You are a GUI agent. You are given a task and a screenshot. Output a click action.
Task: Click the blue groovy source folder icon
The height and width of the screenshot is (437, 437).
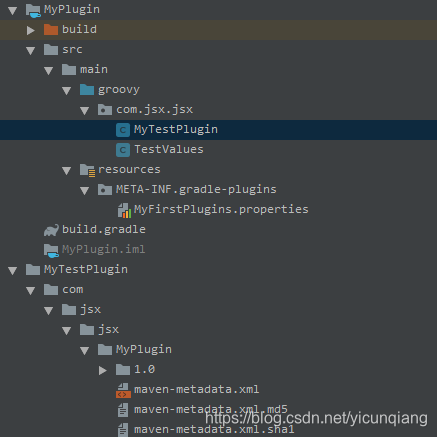[87, 89]
